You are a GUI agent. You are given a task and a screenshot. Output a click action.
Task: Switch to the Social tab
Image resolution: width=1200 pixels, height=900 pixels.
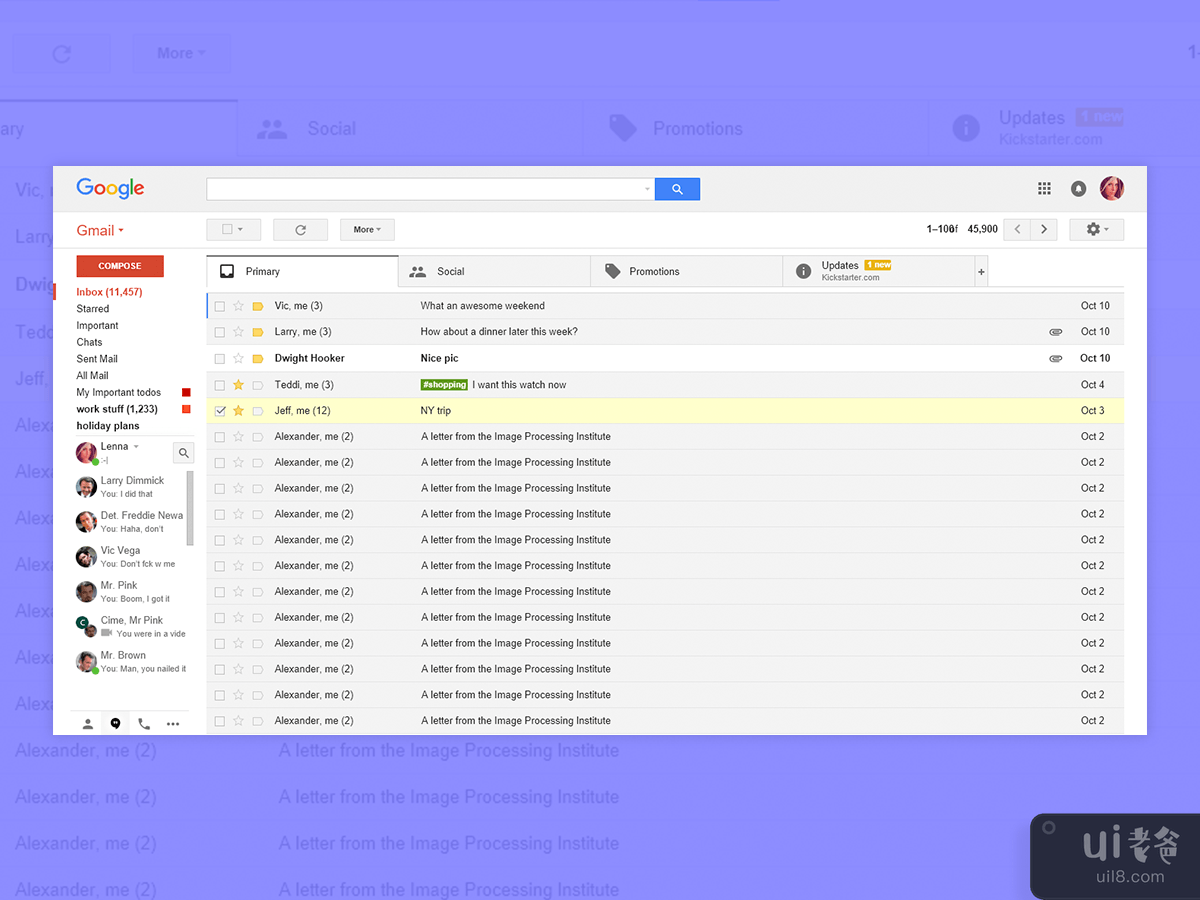pos(450,272)
